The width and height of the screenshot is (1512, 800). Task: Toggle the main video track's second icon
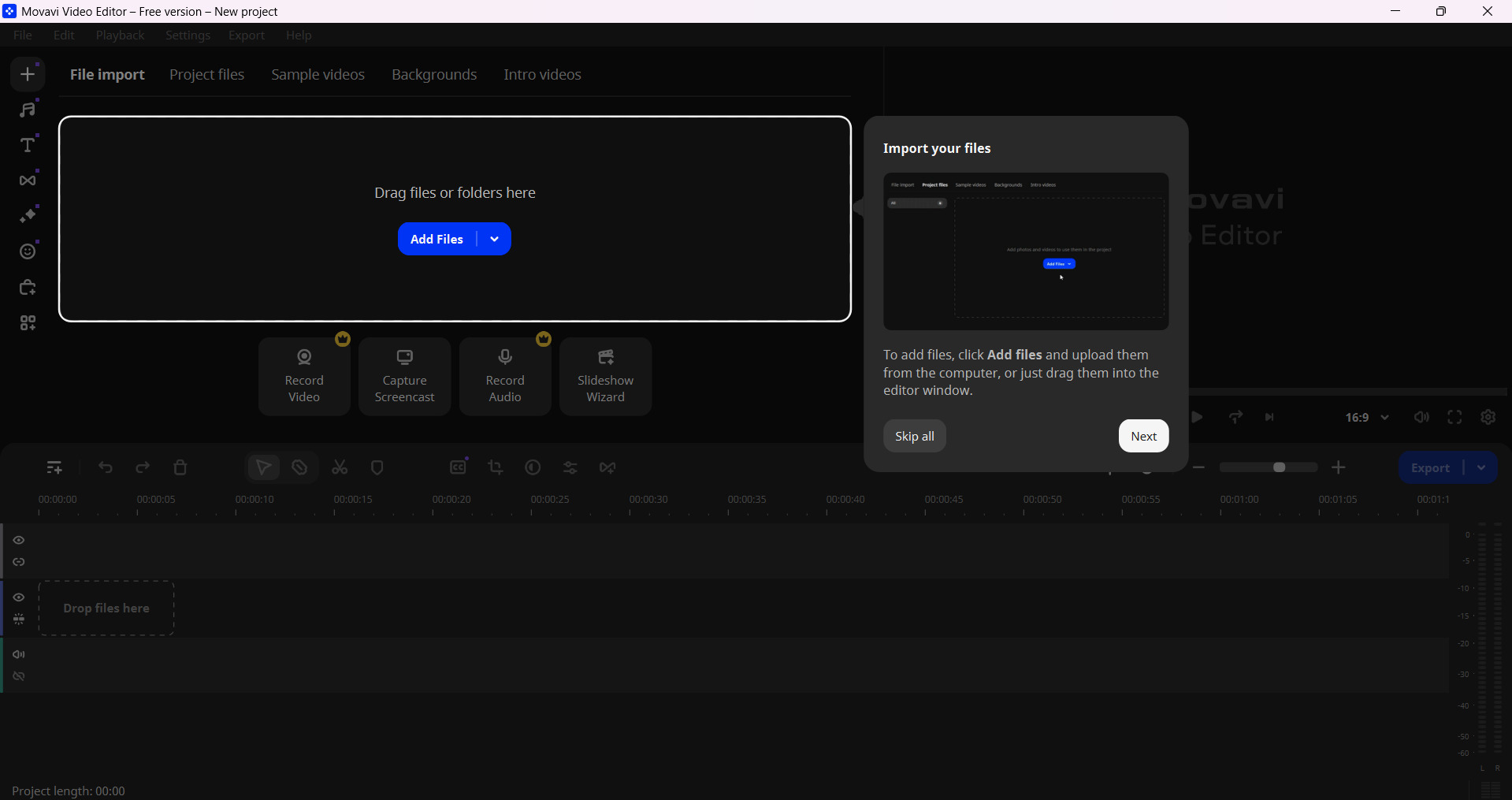click(x=19, y=620)
